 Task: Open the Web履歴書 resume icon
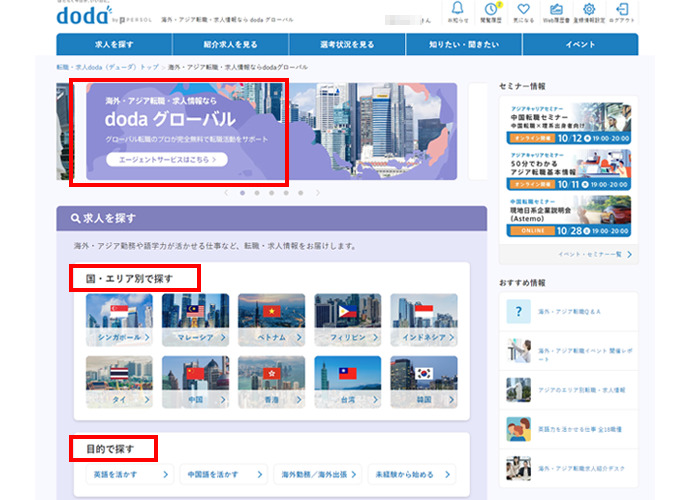click(556, 11)
